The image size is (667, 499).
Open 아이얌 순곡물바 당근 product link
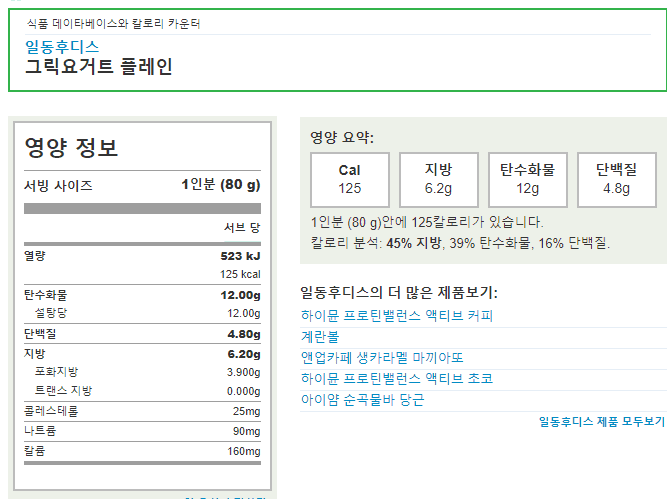coord(362,399)
